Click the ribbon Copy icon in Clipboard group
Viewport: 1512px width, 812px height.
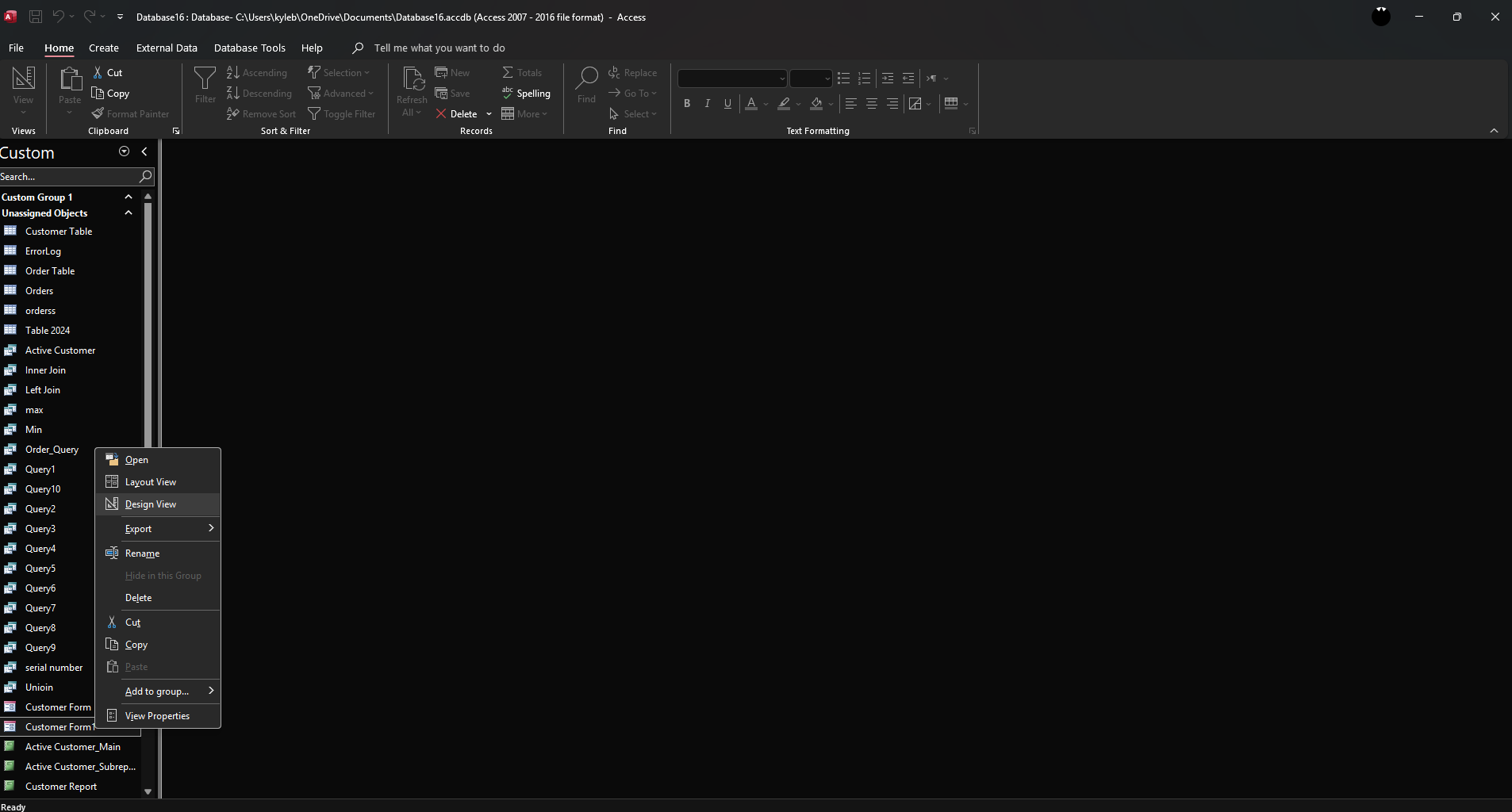[98, 93]
